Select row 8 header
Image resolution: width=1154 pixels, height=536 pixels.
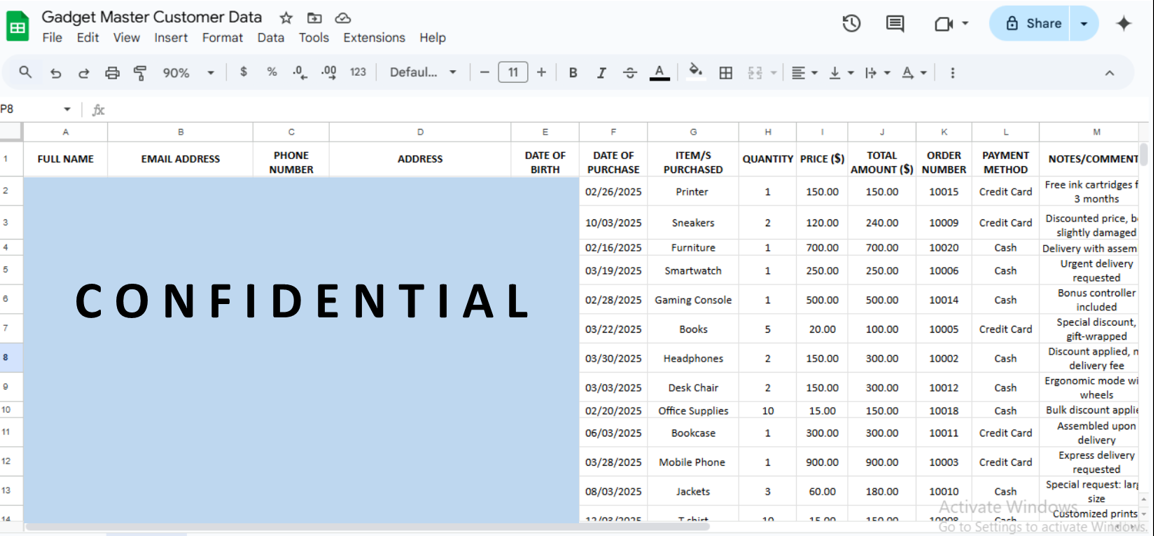11,358
